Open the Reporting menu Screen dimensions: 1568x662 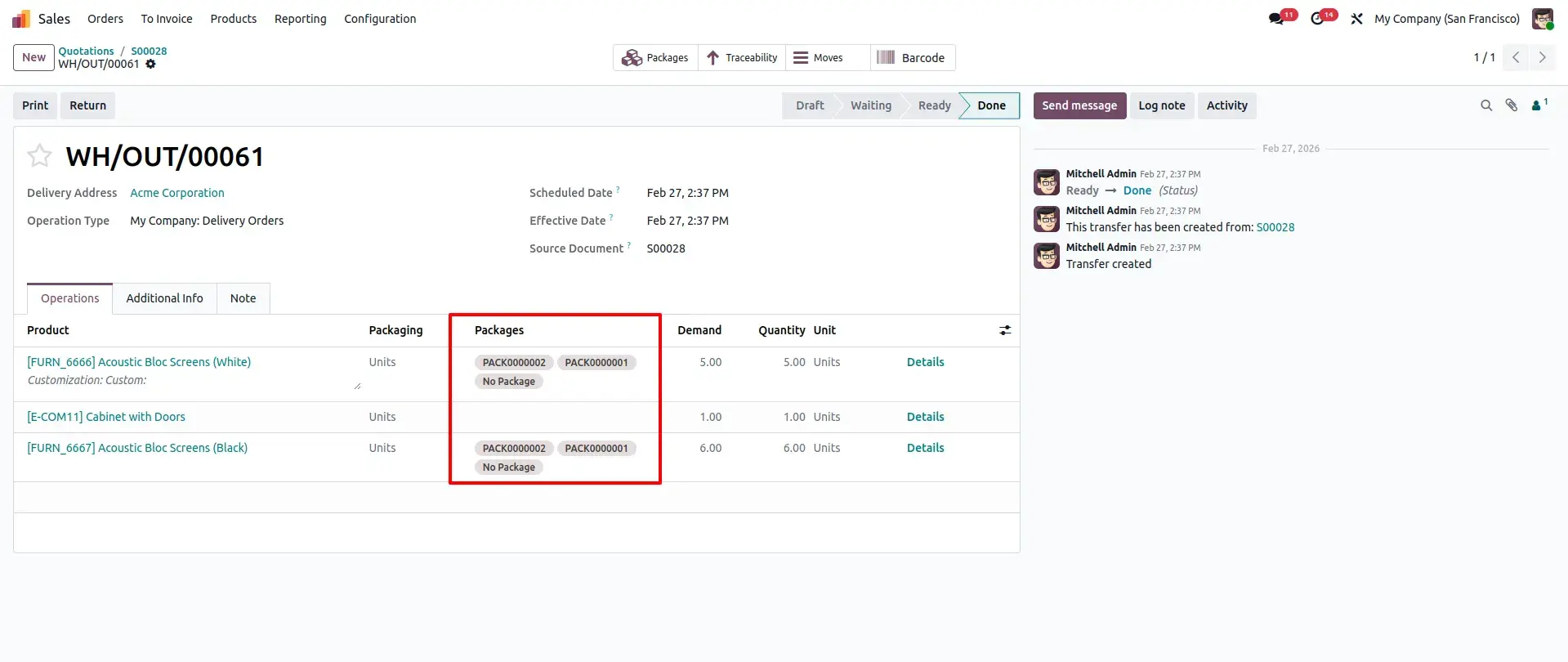point(300,19)
